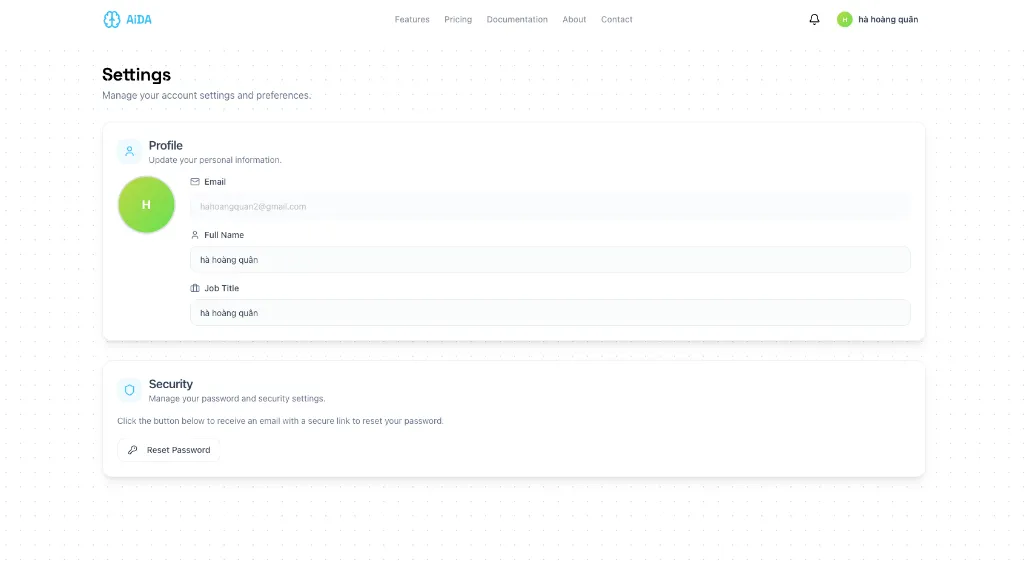Focus the Job Title input field
The height and width of the screenshot is (561, 1024).
coord(550,313)
